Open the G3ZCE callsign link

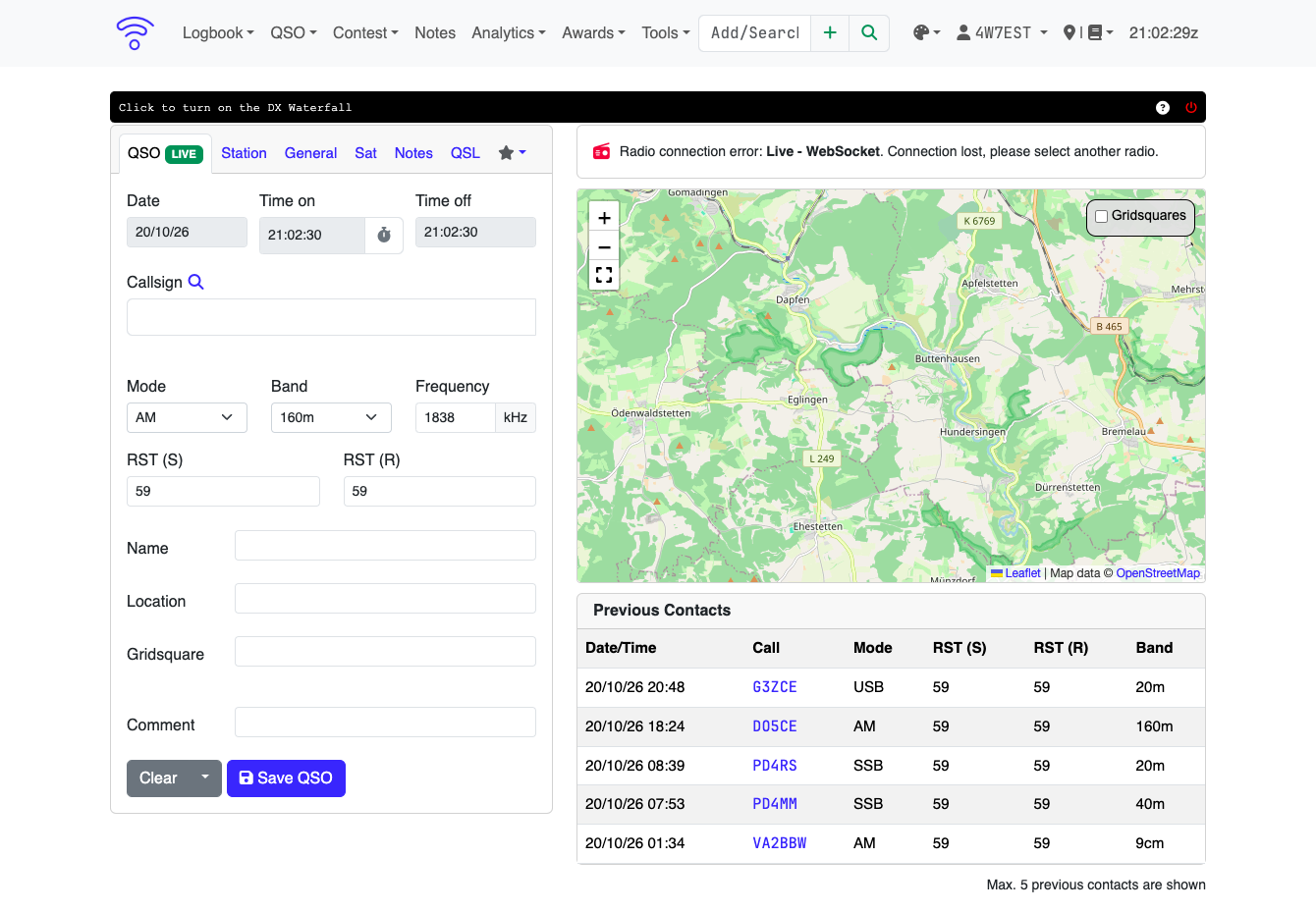775,687
